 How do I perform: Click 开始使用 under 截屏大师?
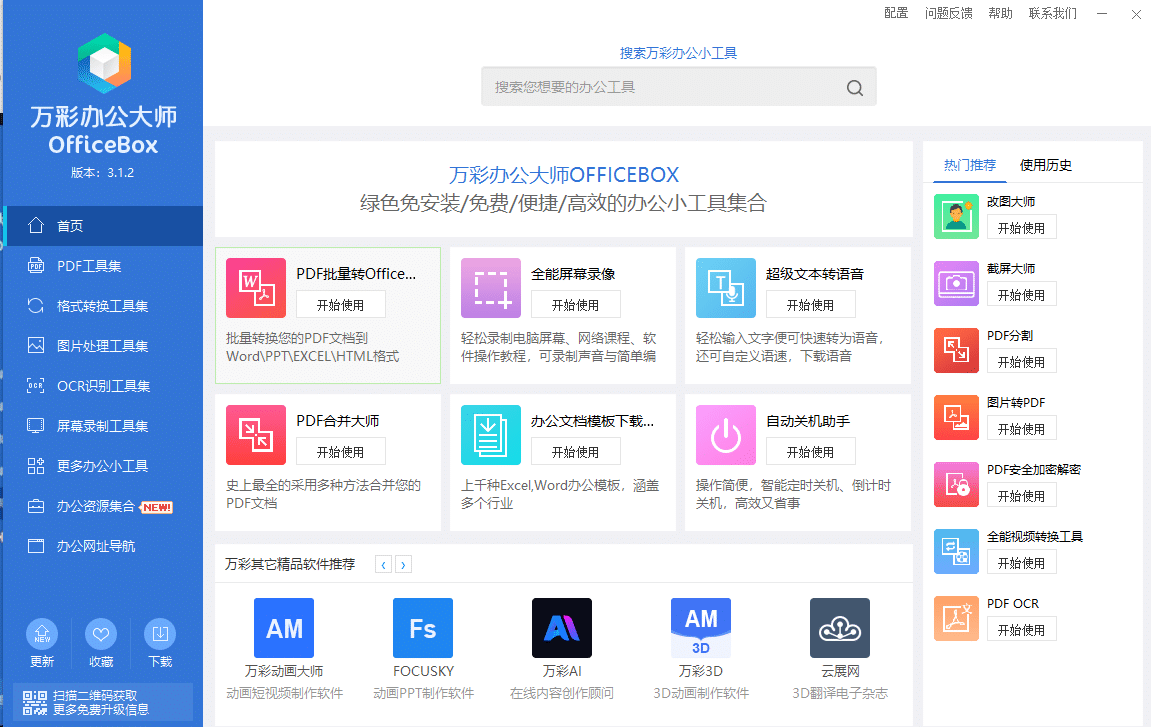point(1021,294)
